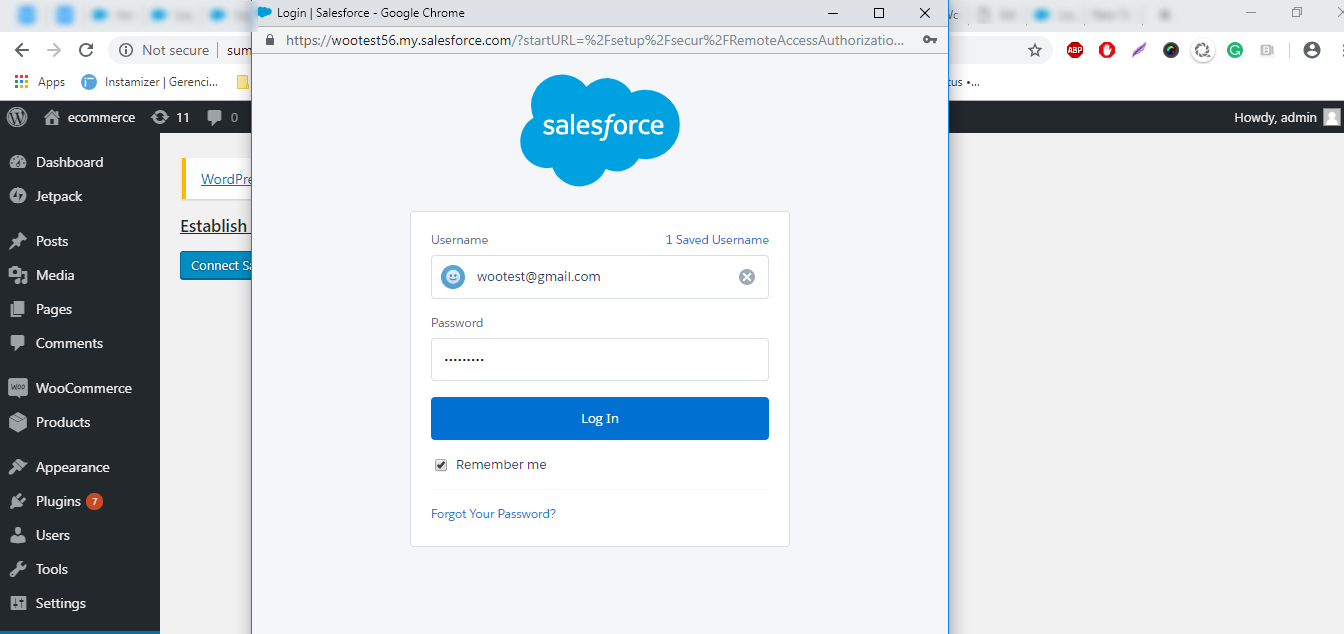
Task: Click the Not secure site info icon
Action: [126, 50]
